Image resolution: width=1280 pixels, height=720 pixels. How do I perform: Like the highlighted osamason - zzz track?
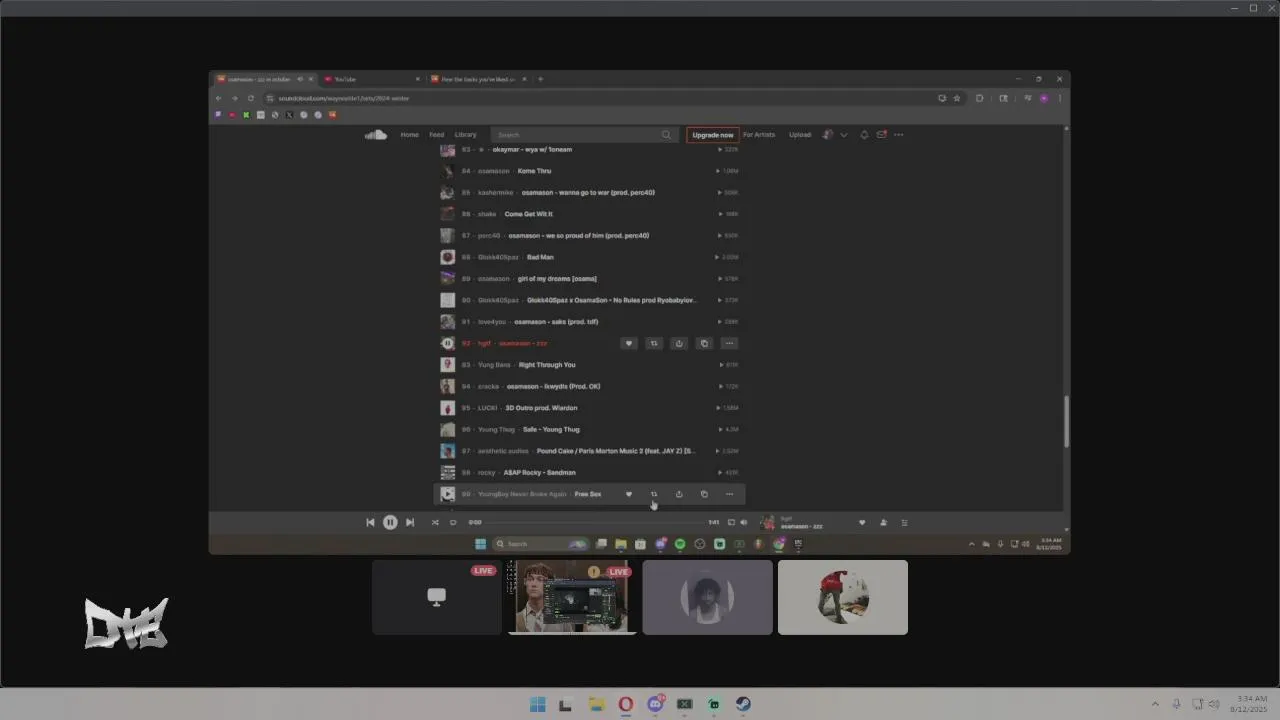[629, 343]
